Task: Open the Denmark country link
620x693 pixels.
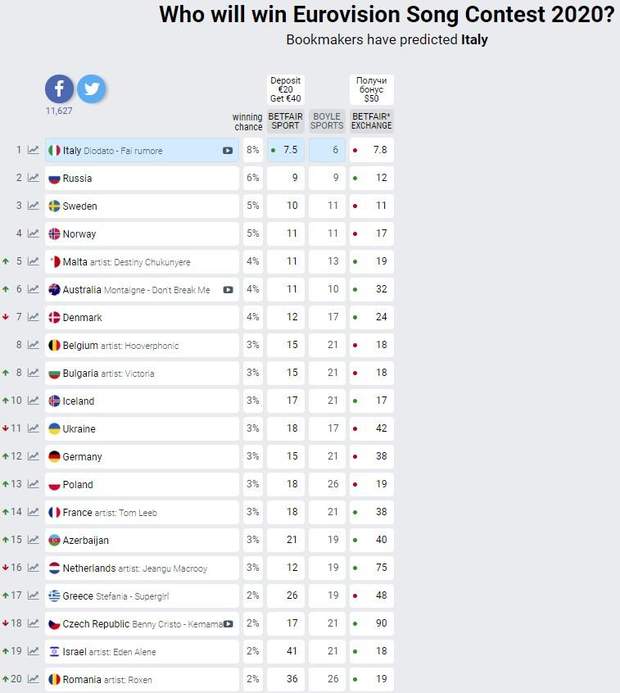Action: [x=81, y=318]
